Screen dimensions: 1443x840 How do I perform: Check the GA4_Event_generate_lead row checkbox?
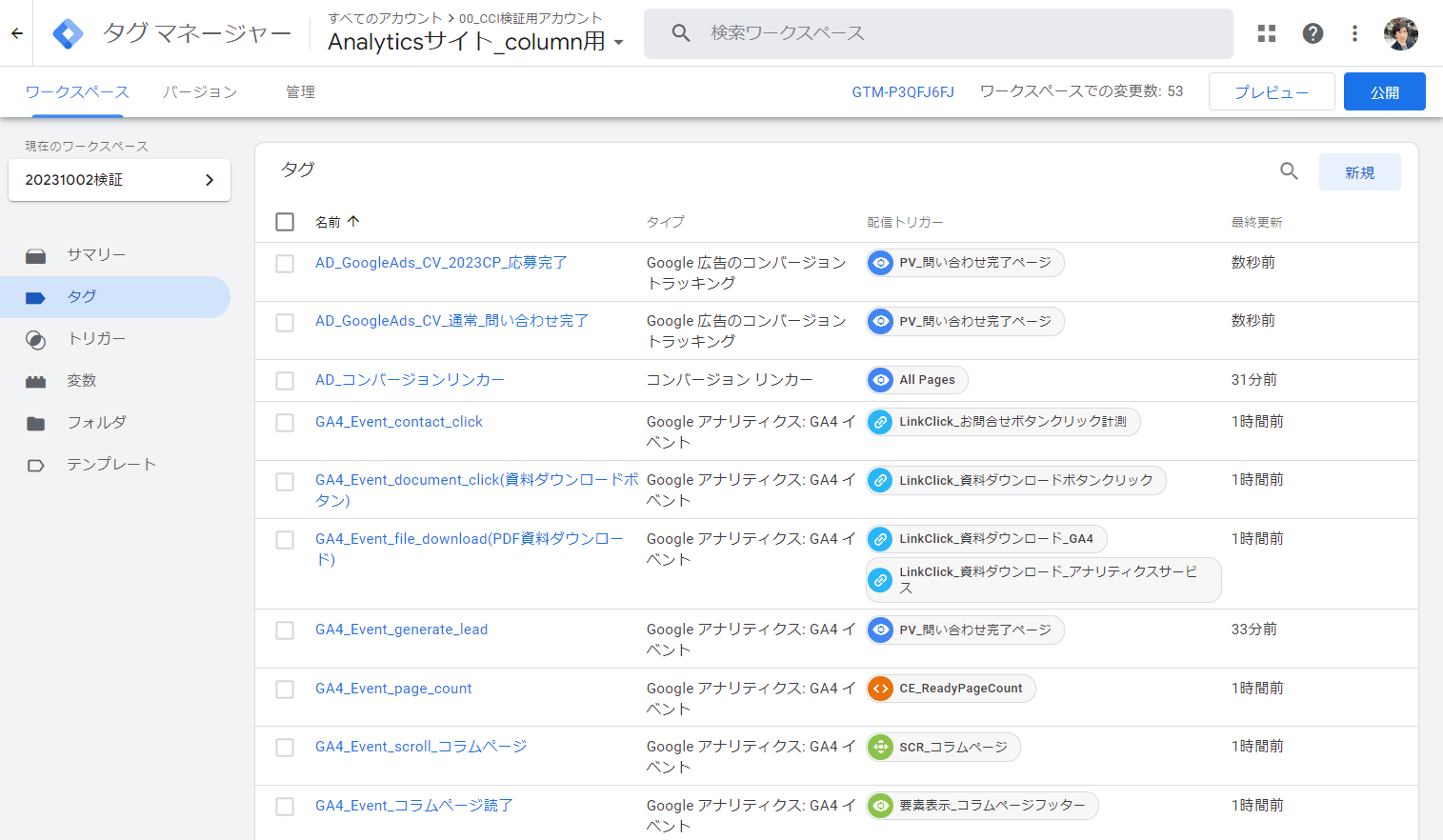coord(285,630)
